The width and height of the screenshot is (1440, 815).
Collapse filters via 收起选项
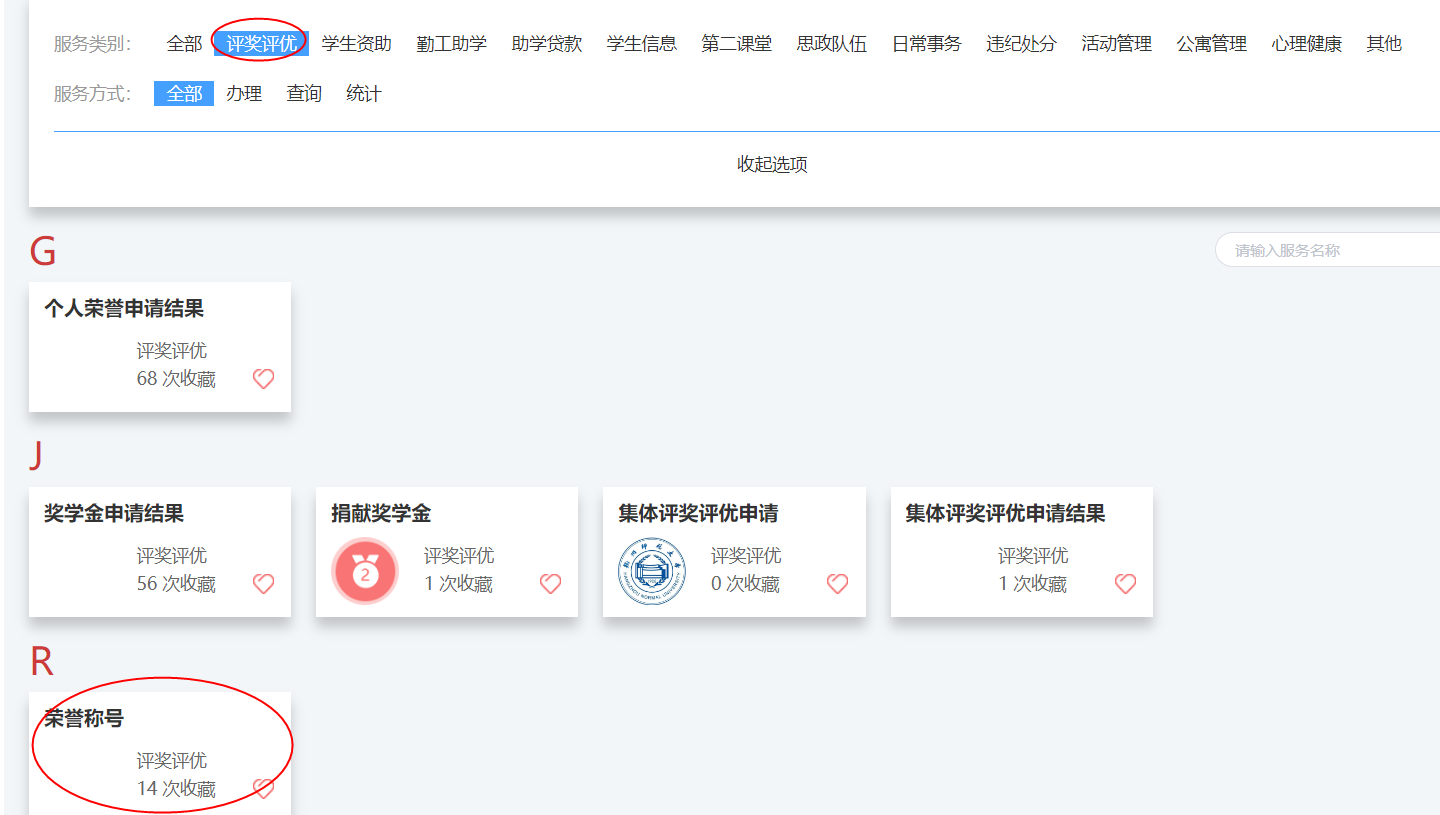click(772, 165)
